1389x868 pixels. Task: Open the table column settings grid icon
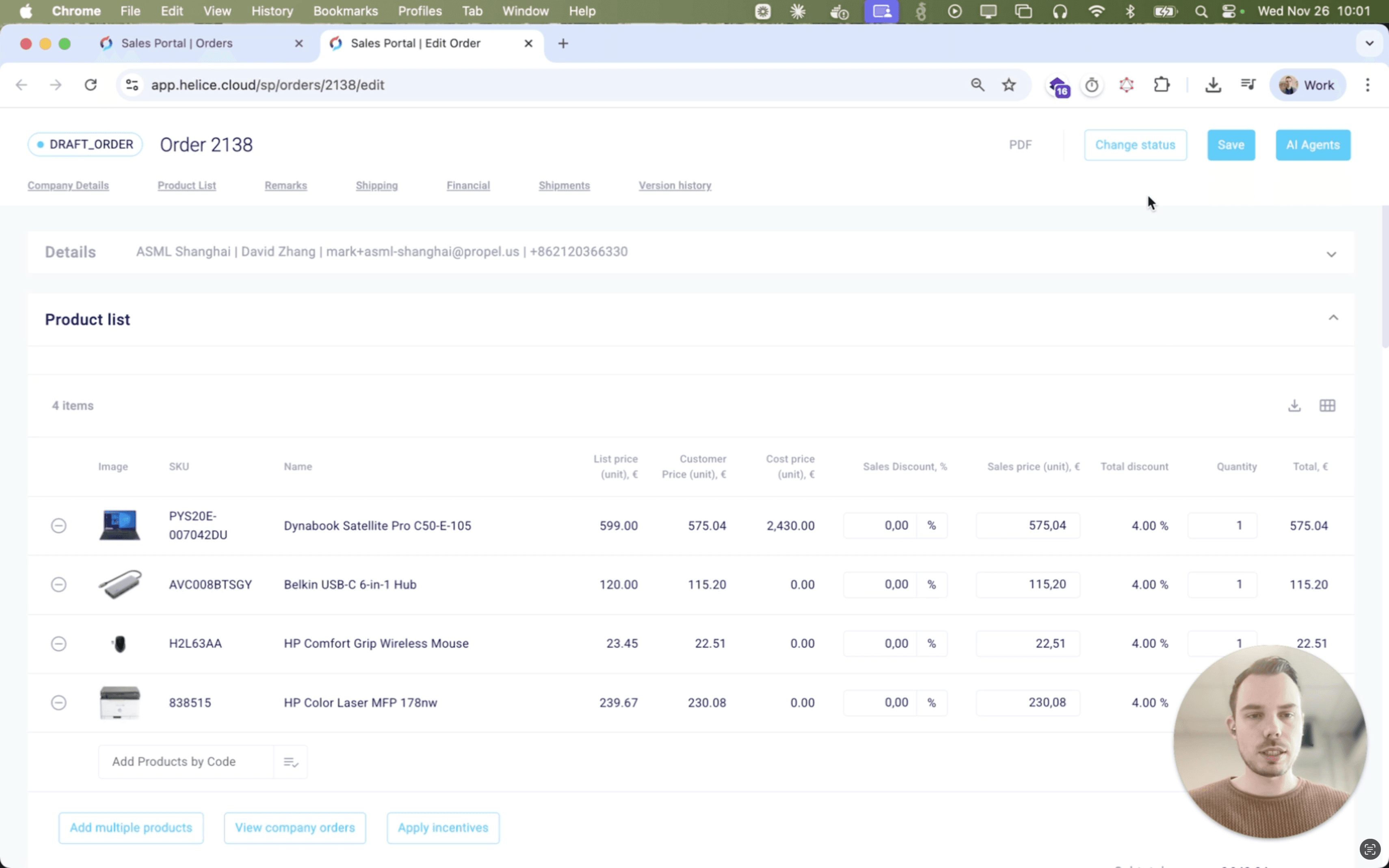1327,406
